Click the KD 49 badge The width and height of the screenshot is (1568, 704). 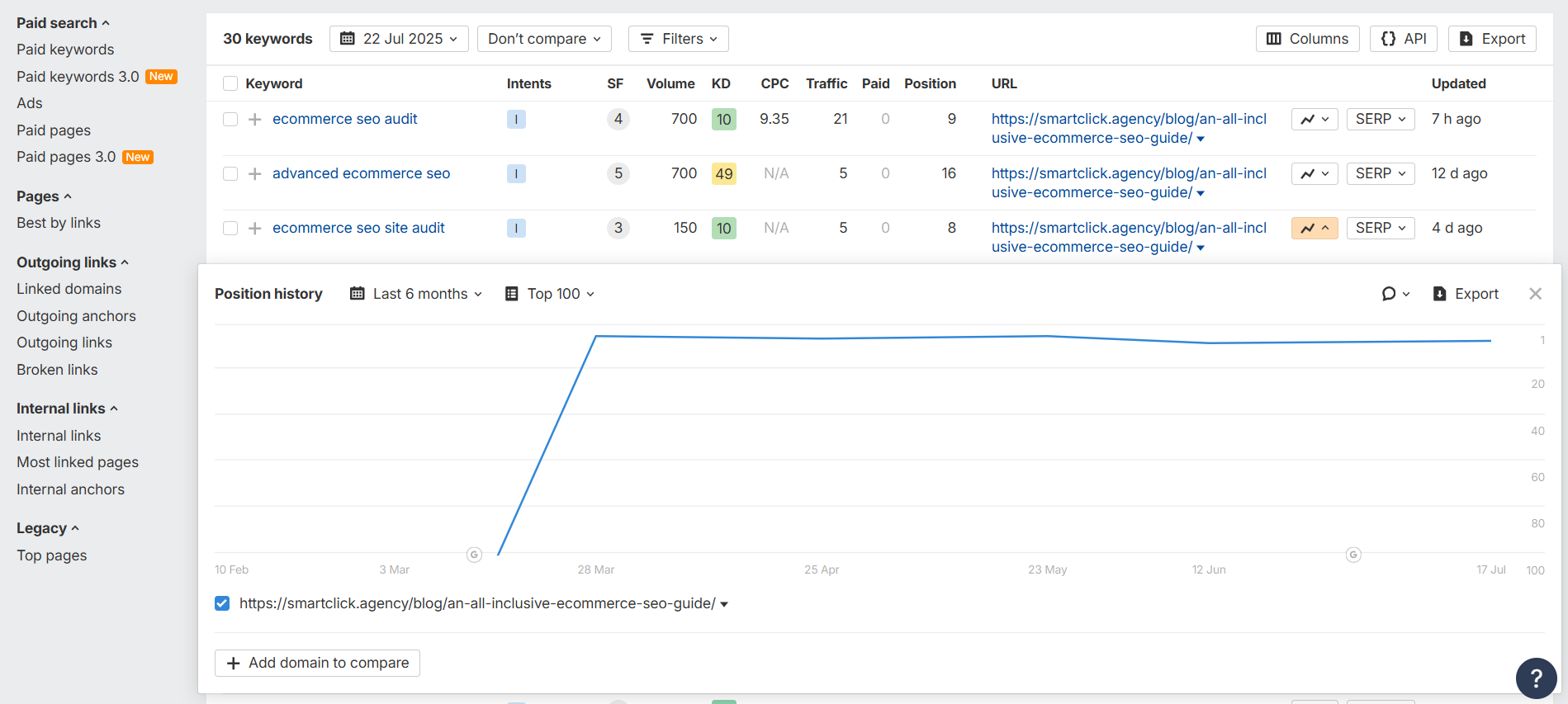coord(724,174)
